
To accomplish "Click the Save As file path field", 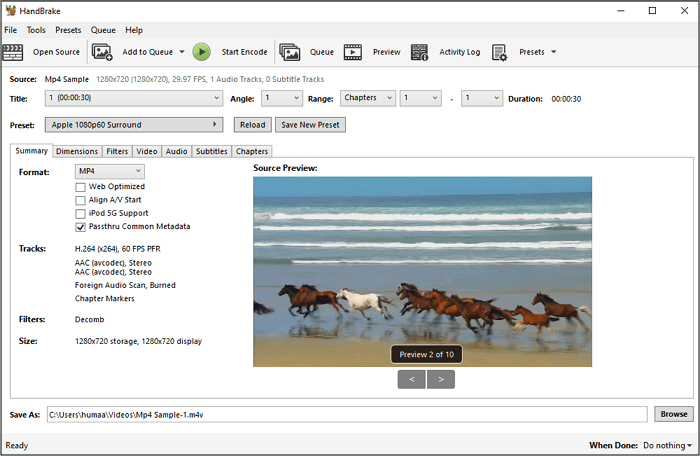I will pos(346,414).
